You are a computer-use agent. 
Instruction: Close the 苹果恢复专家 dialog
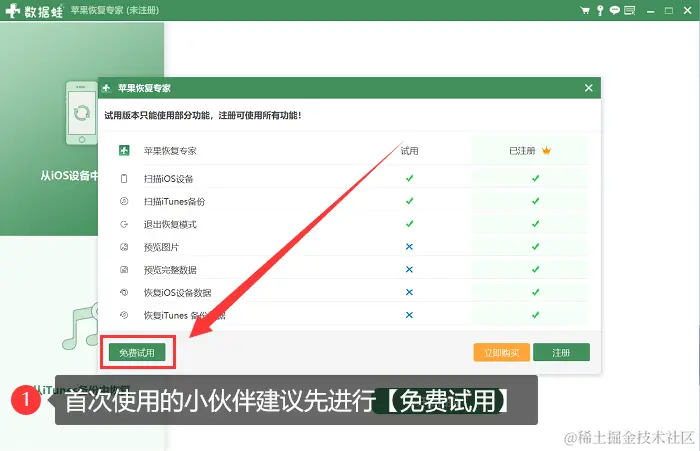coord(589,88)
